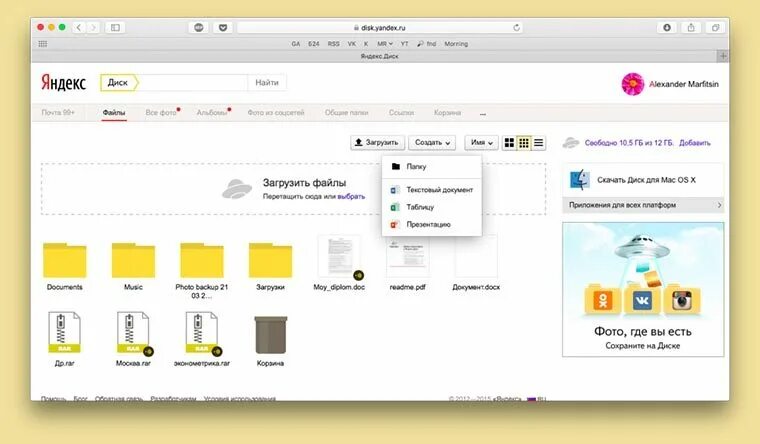760x444 pixels.
Task: Add a new Safari tab with plus button
Action: pyautogui.click(x=723, y=56)
